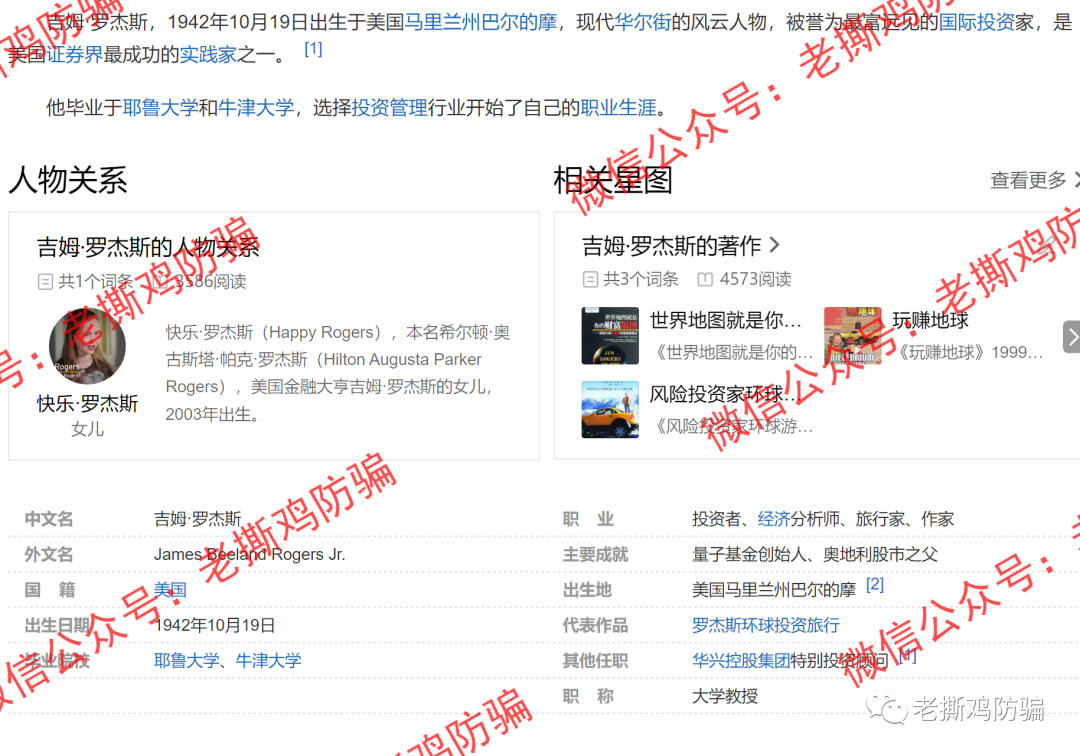Open the 世界地图就是你… book title
The width and height of the screenshot is (1080, 756).
coord(726,320)
